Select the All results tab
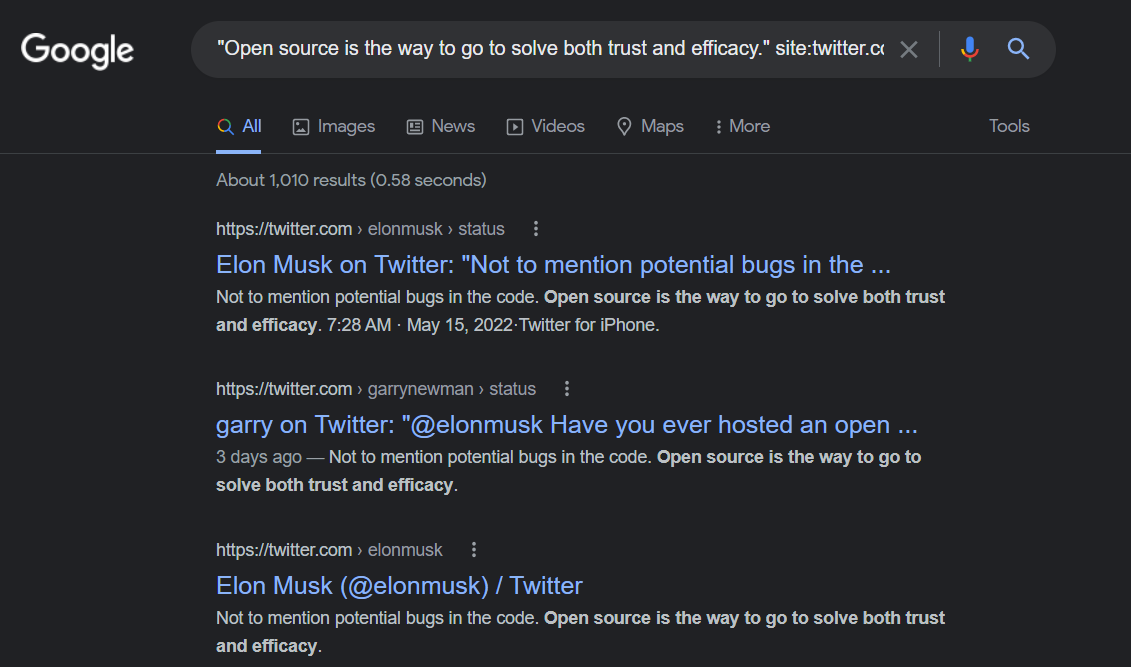 click(239, 126)
